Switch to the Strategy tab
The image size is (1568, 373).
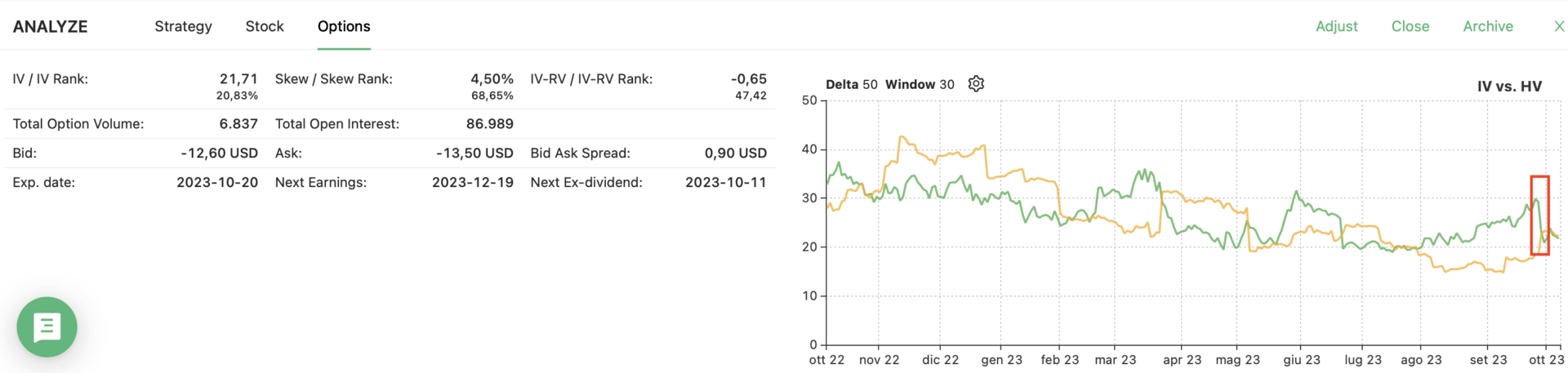coord(183,26)
